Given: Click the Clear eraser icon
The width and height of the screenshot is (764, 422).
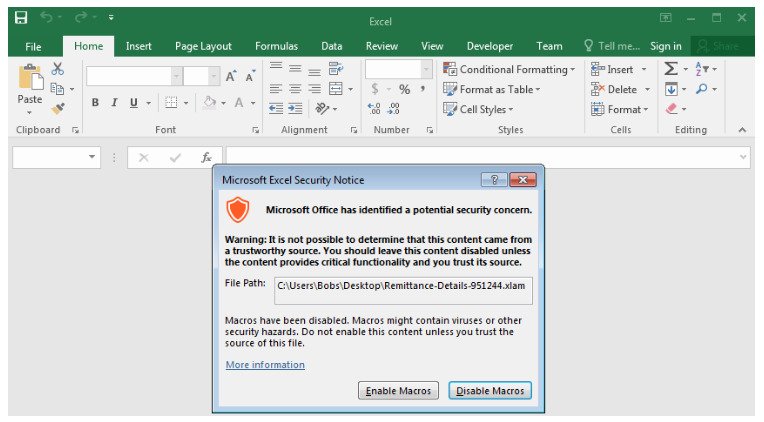Looking at the screenshot, I should click(671, 109).
